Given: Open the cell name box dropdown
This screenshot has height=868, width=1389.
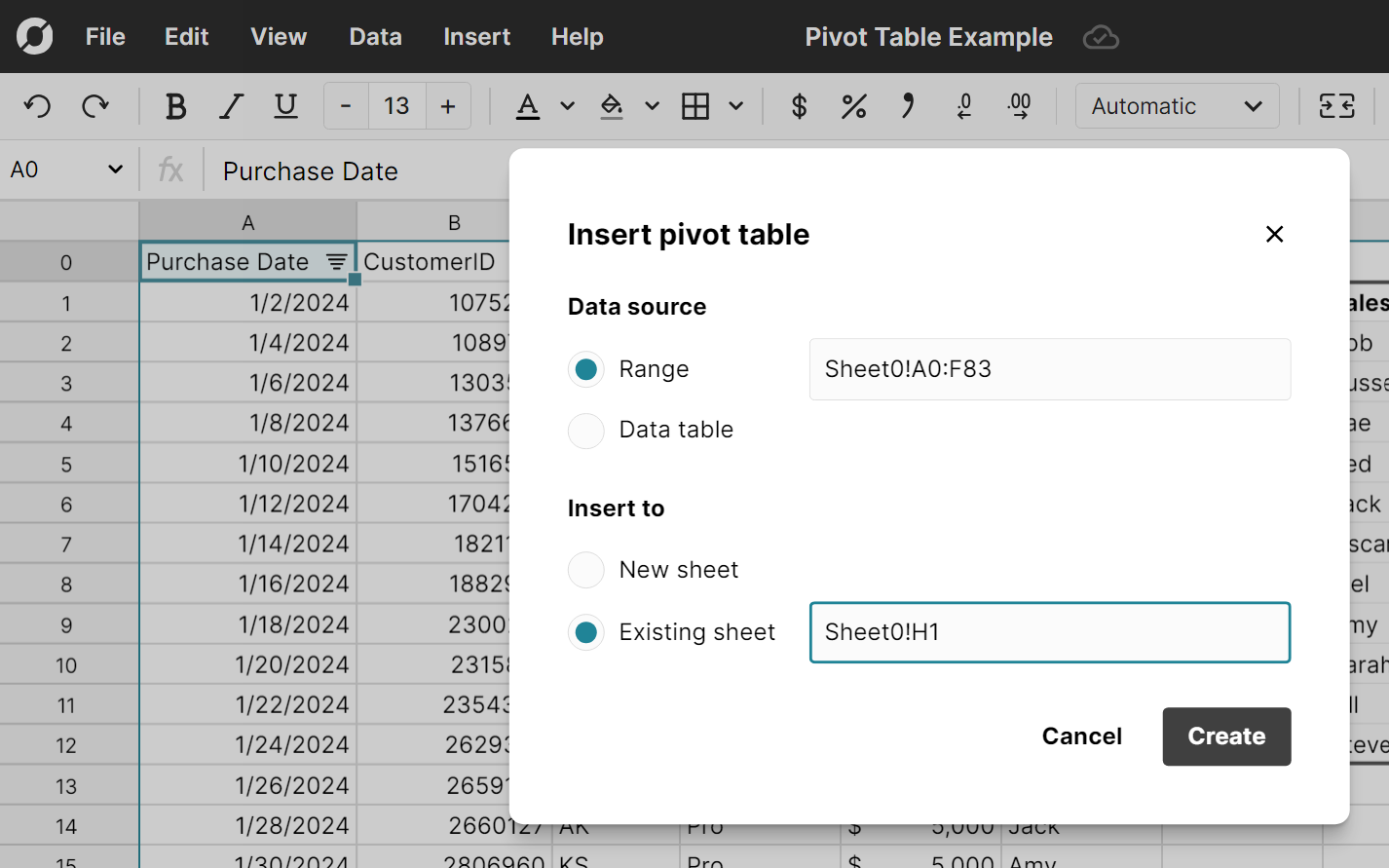Looking at the screenshot, I should pyautogui.click(x=115, y=169).
